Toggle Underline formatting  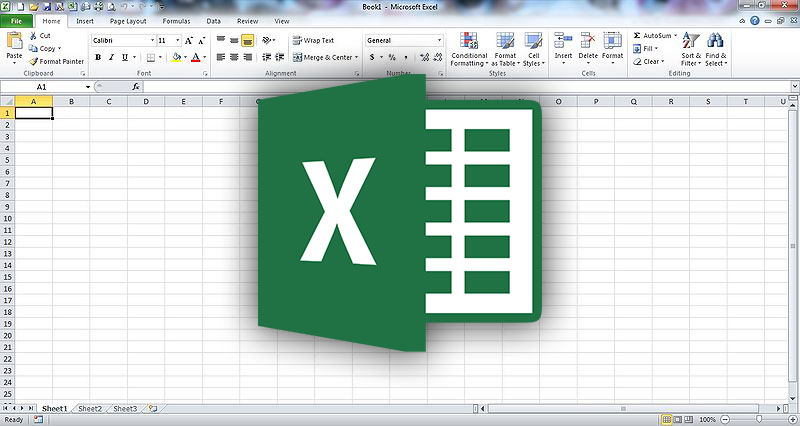point(124,57)
